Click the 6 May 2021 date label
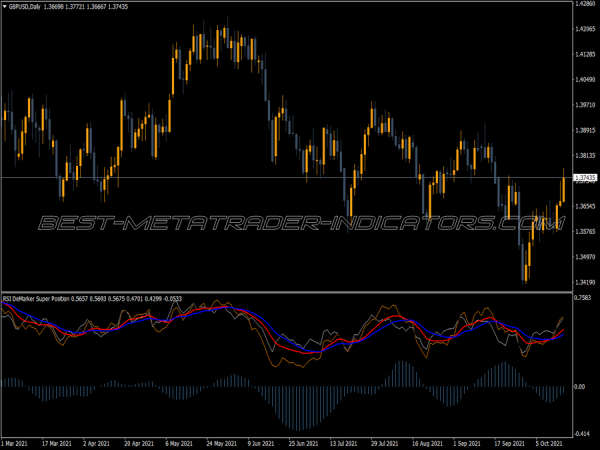 tap(179, 444)
